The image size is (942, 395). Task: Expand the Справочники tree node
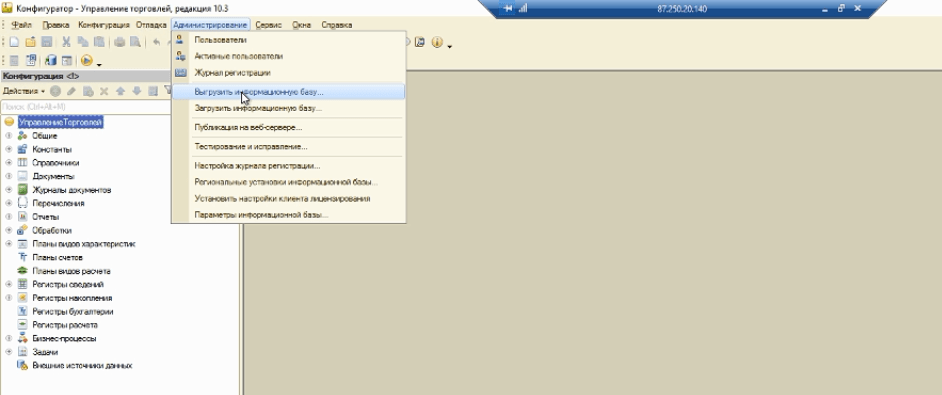point(8,163)
